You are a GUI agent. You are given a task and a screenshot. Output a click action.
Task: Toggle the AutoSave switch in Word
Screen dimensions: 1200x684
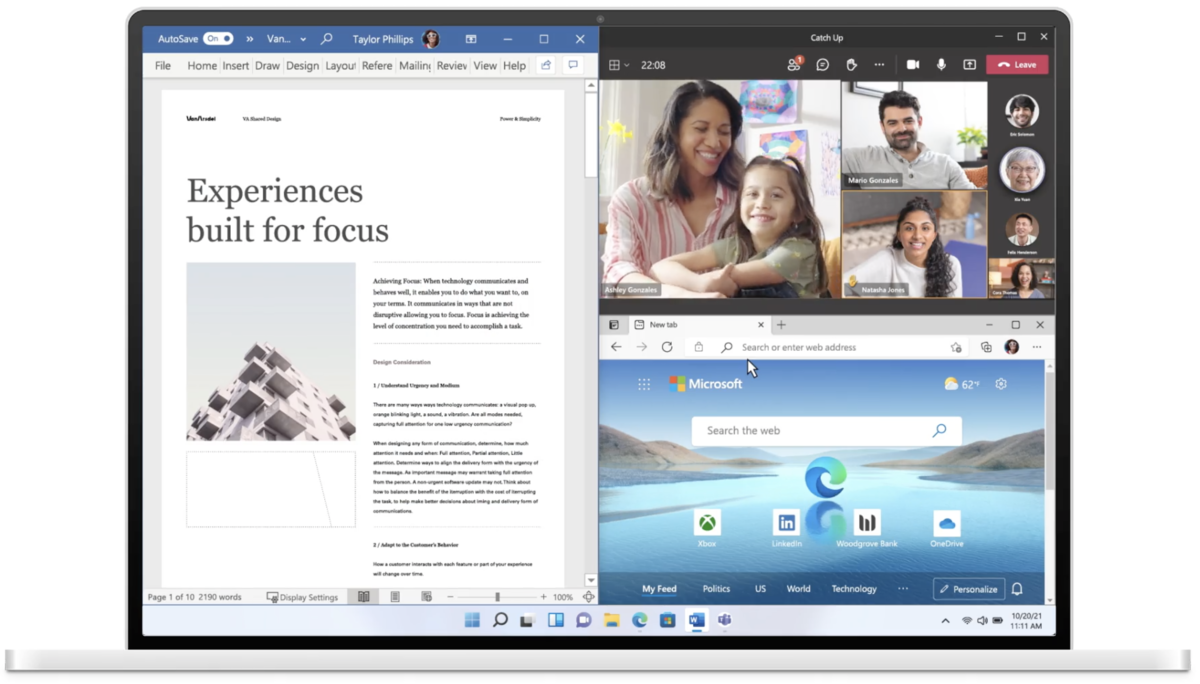tap(218, 39)
